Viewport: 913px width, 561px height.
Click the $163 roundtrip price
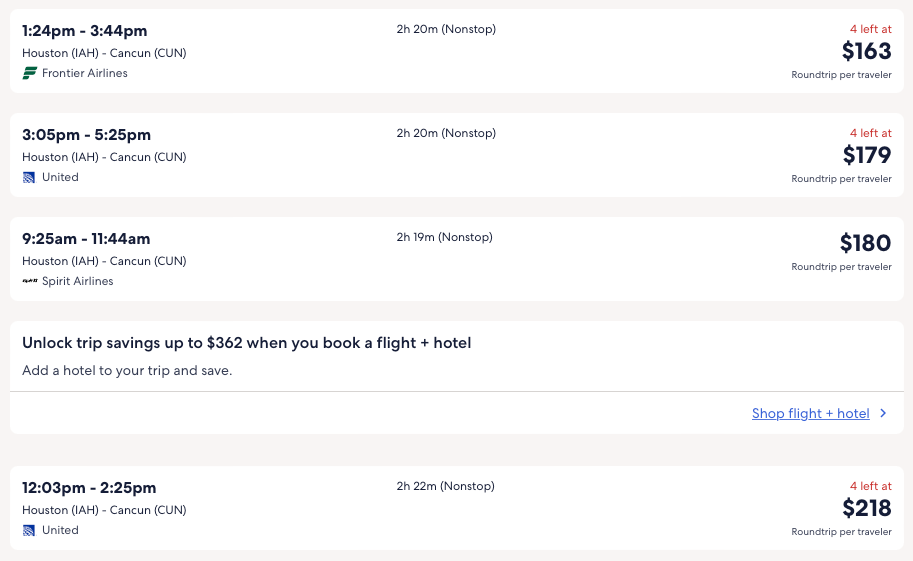pos(866,51)
